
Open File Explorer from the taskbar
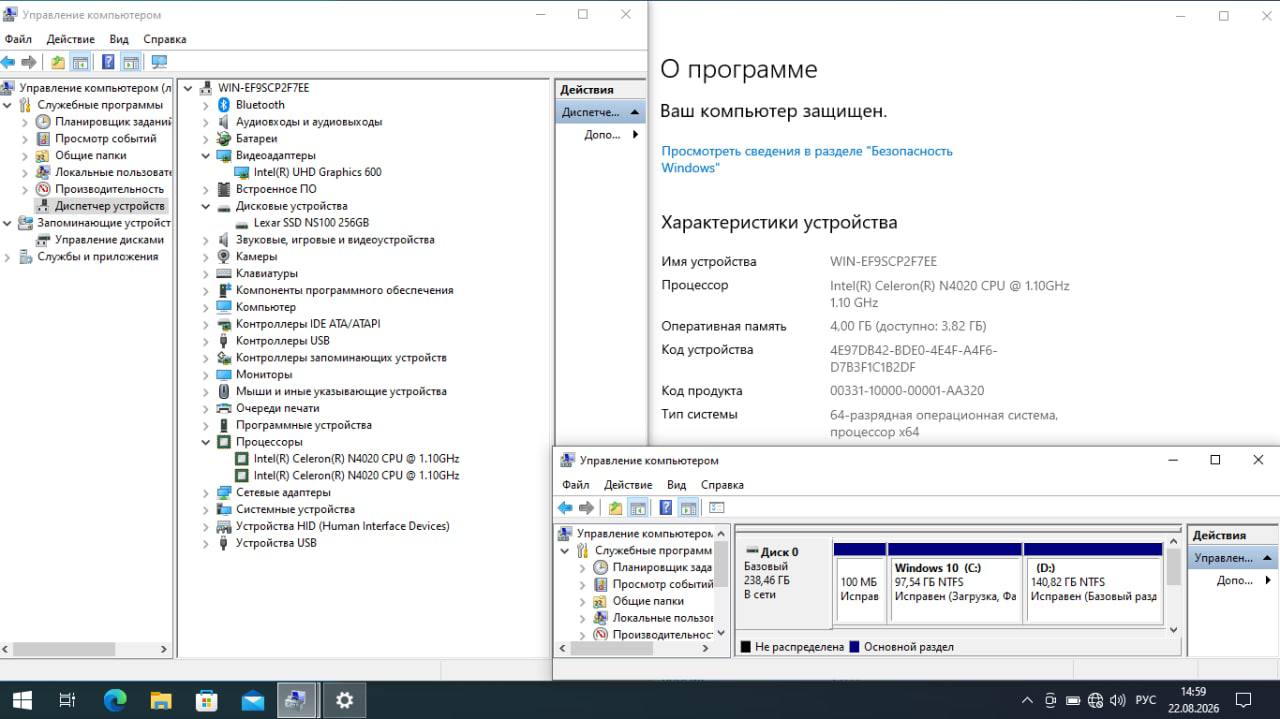(x=161, y=700)
